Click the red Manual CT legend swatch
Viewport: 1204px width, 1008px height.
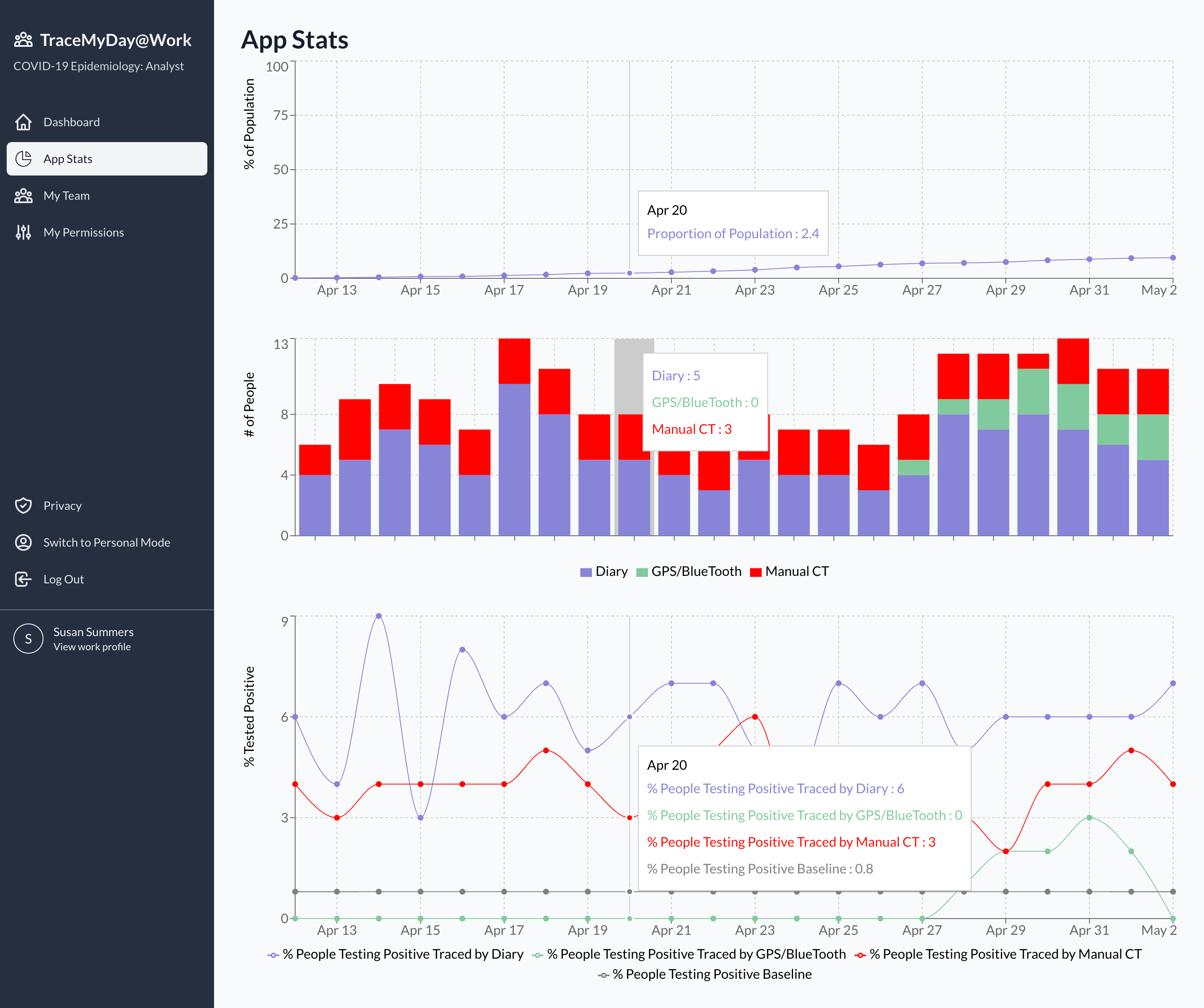[x=756, y=572]
